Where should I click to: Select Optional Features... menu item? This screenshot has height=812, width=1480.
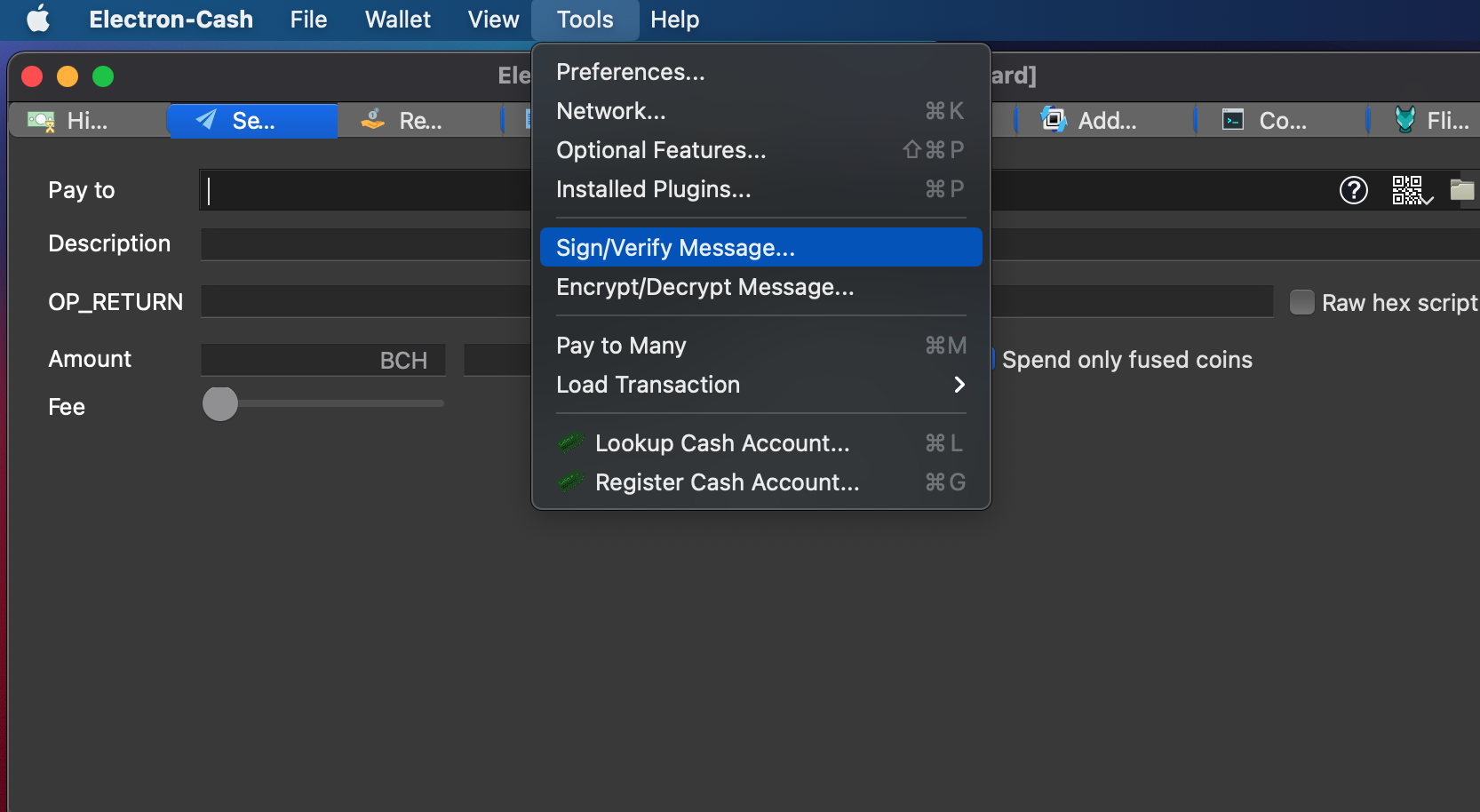pyautogui.click(x=760, y=150)
